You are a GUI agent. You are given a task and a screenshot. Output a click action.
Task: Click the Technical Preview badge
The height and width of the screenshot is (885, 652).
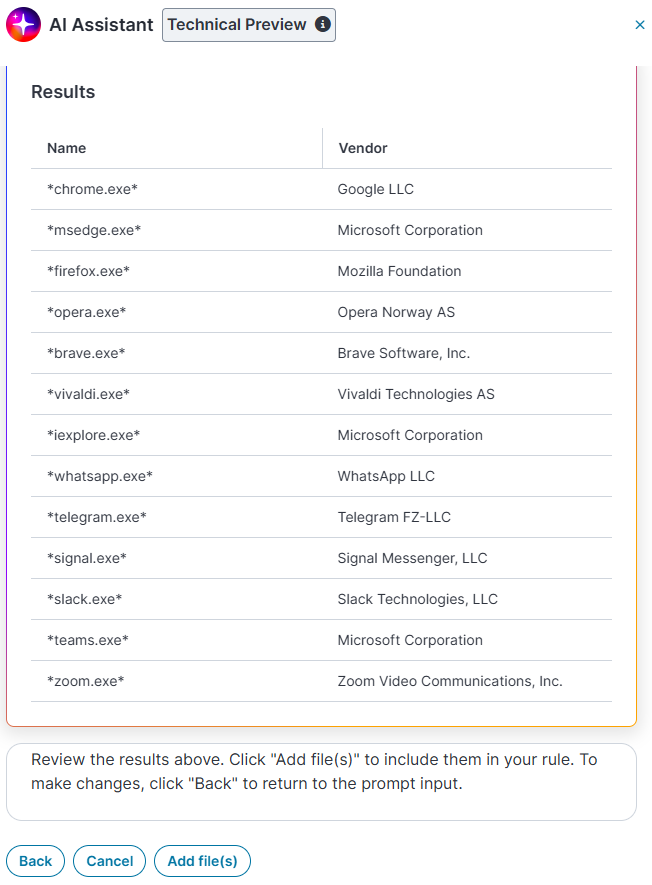pos(249,25)
